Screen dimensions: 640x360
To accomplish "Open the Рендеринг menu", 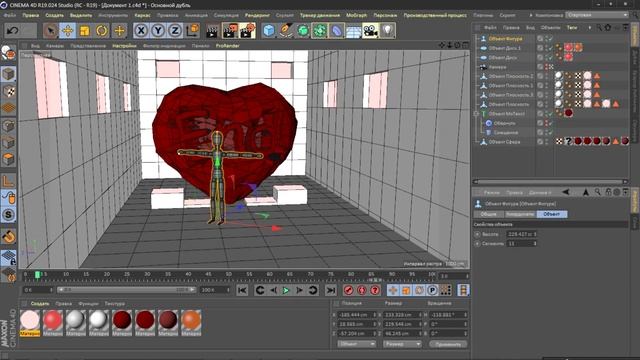I will [x=257, y=15].
